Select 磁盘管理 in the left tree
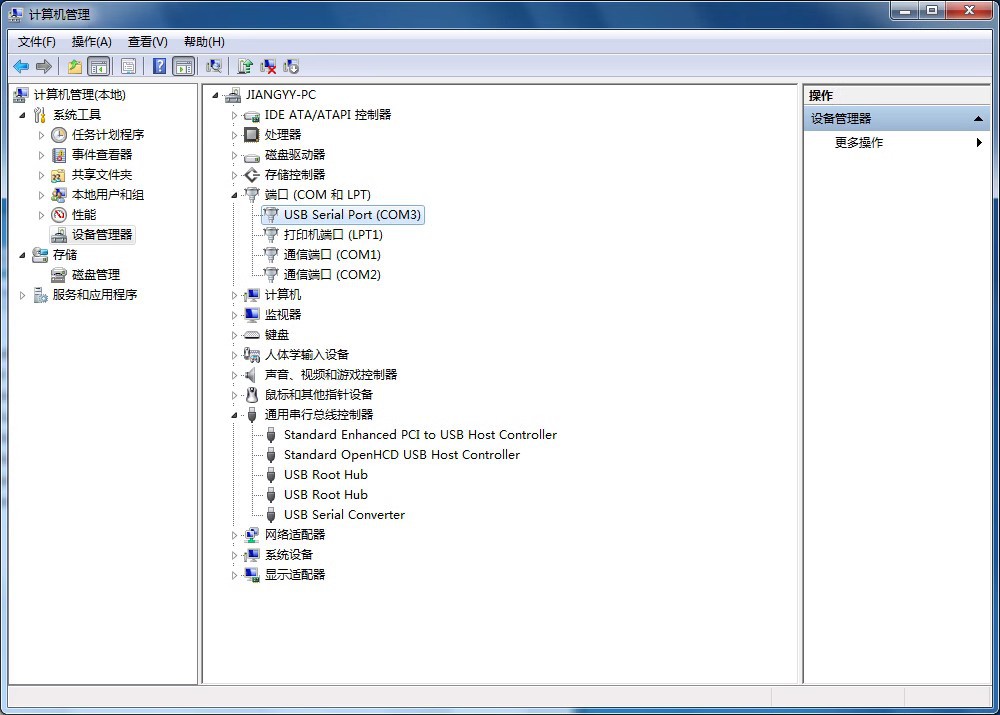The height and width of the screenshot is (715, 1000). (96, 274)
